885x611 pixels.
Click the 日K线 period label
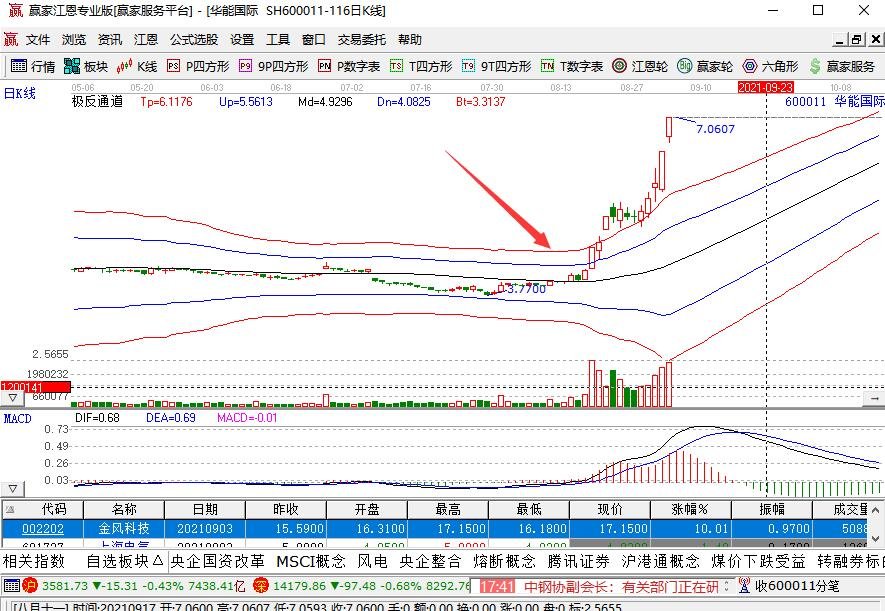point(20,93)
